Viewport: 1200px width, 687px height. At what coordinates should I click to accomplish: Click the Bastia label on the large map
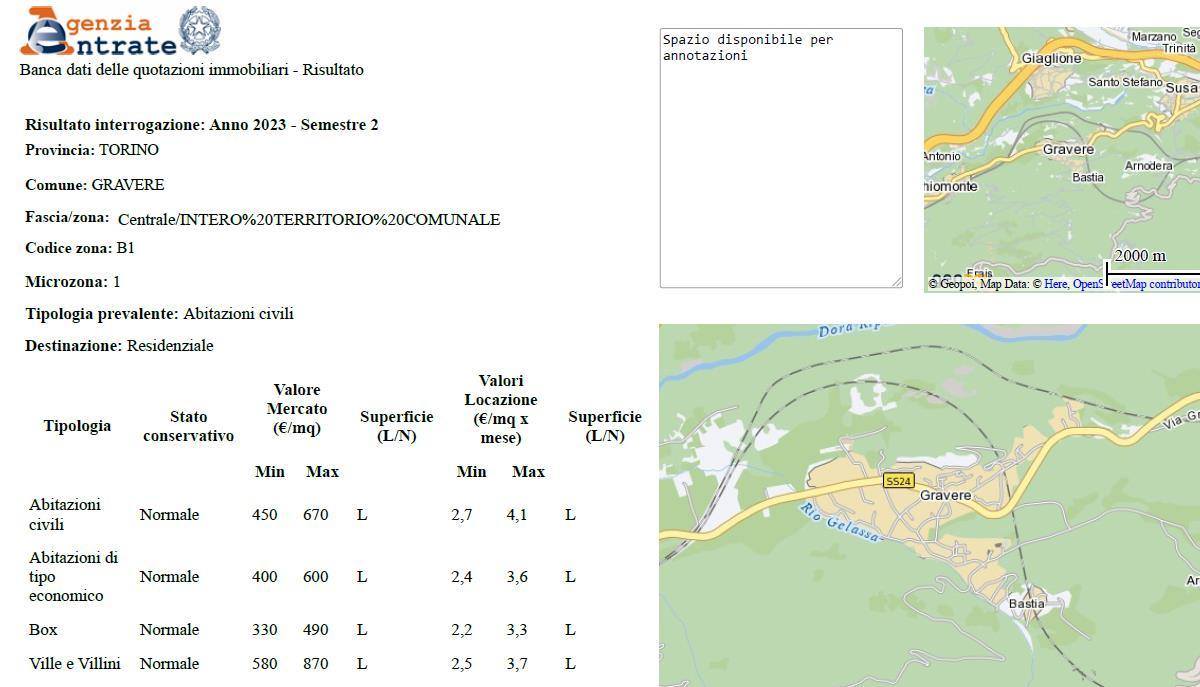pyautogui.click(x=1026, y=604)
